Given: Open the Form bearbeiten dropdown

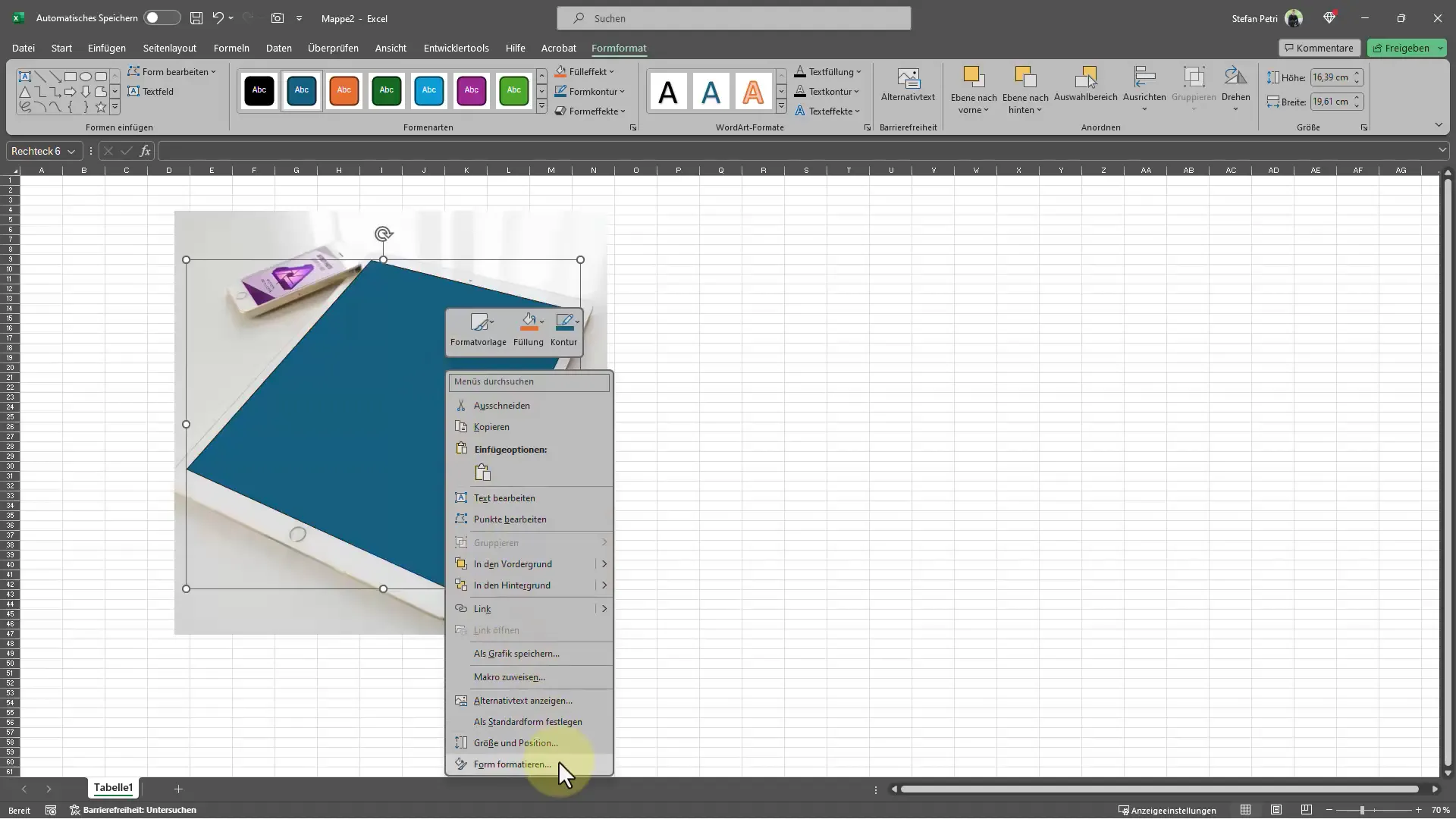Looking at the screenshot, I should click(172, 71).
